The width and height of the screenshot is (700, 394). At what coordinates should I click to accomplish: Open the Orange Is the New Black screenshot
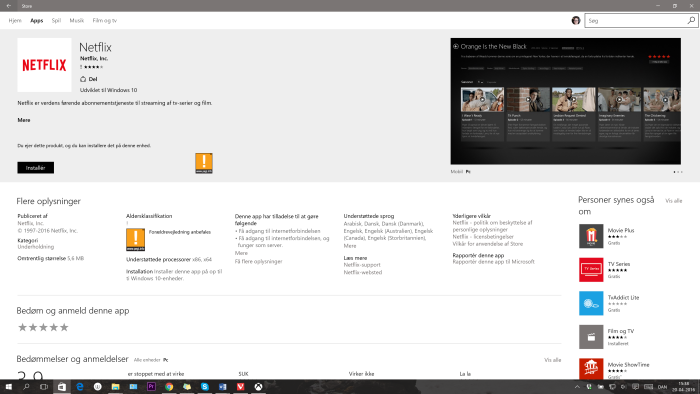click(x=566, y=101)
